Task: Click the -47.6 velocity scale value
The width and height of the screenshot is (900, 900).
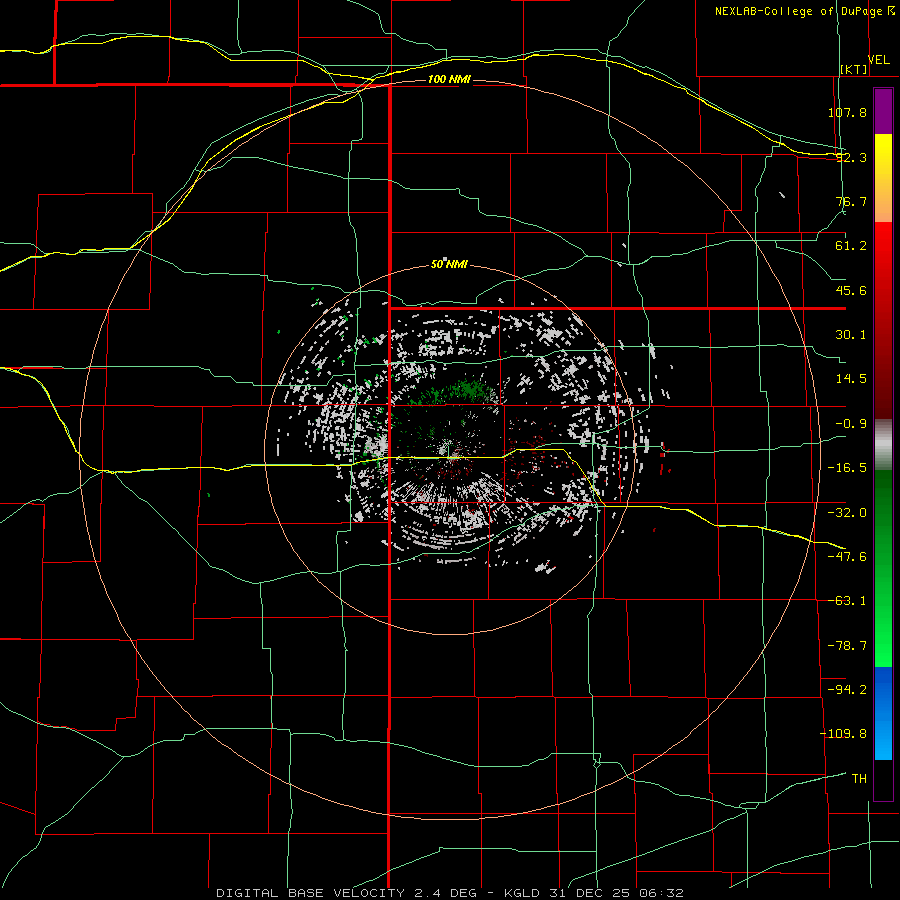Action: coord(847,557)
